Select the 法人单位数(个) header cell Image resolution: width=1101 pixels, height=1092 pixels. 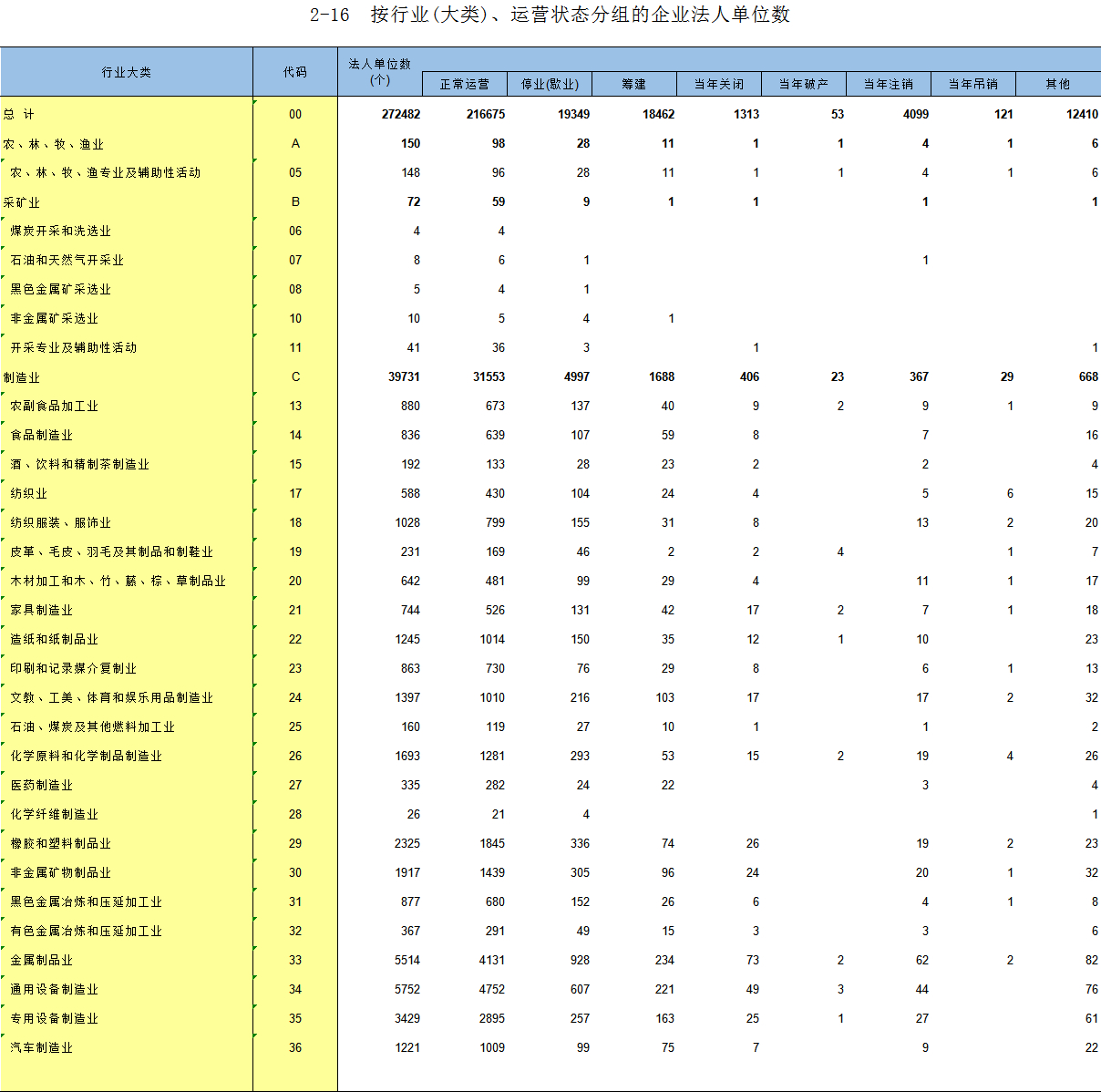tap(380, 72)
